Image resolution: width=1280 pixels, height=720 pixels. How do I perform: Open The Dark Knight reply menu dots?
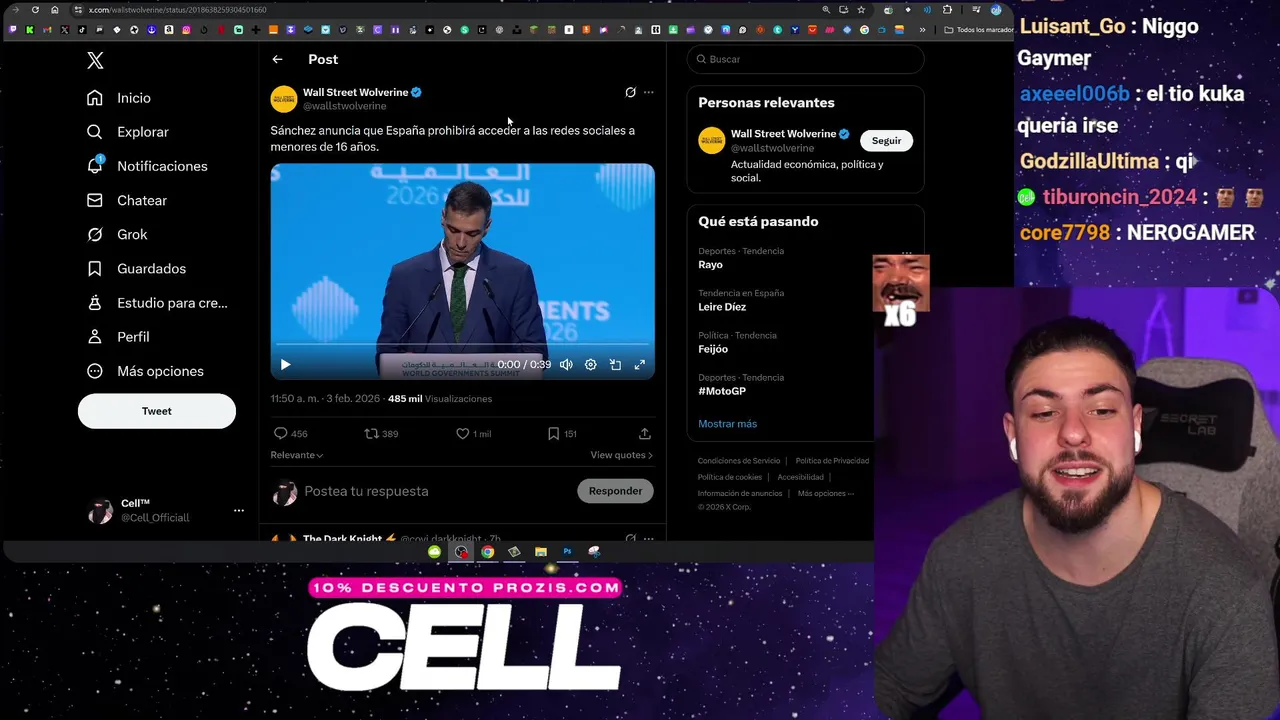click(x=648, y=538)
